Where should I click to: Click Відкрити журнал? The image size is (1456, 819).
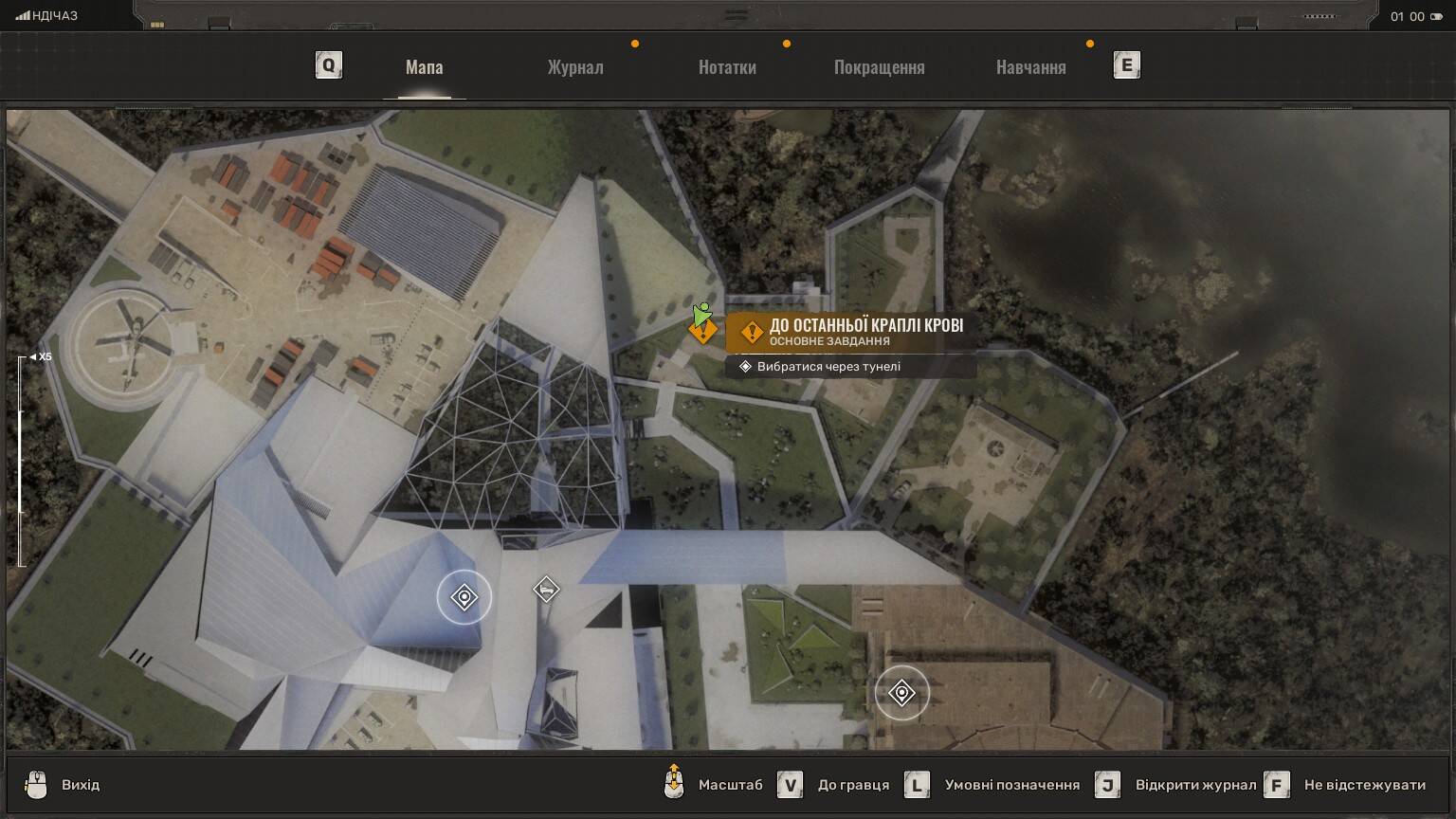point(1195,785)
